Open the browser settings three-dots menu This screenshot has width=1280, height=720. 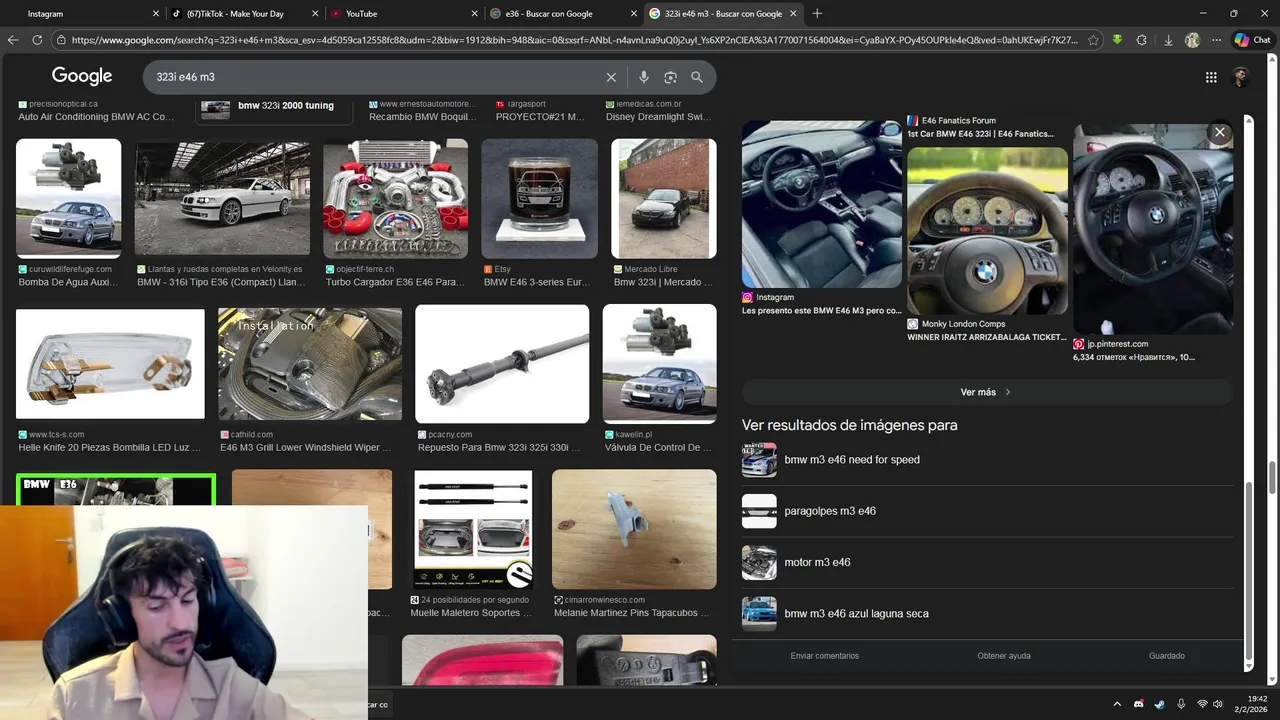[x=1216, y=40]
